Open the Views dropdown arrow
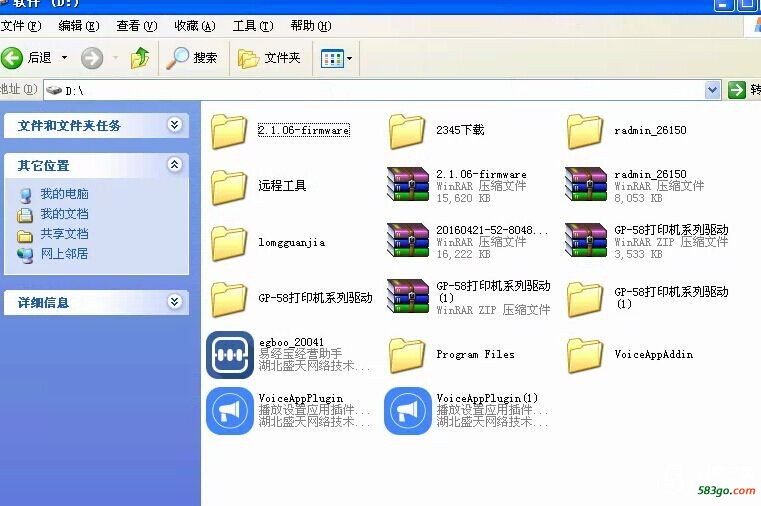 click(x=349, y=59)
